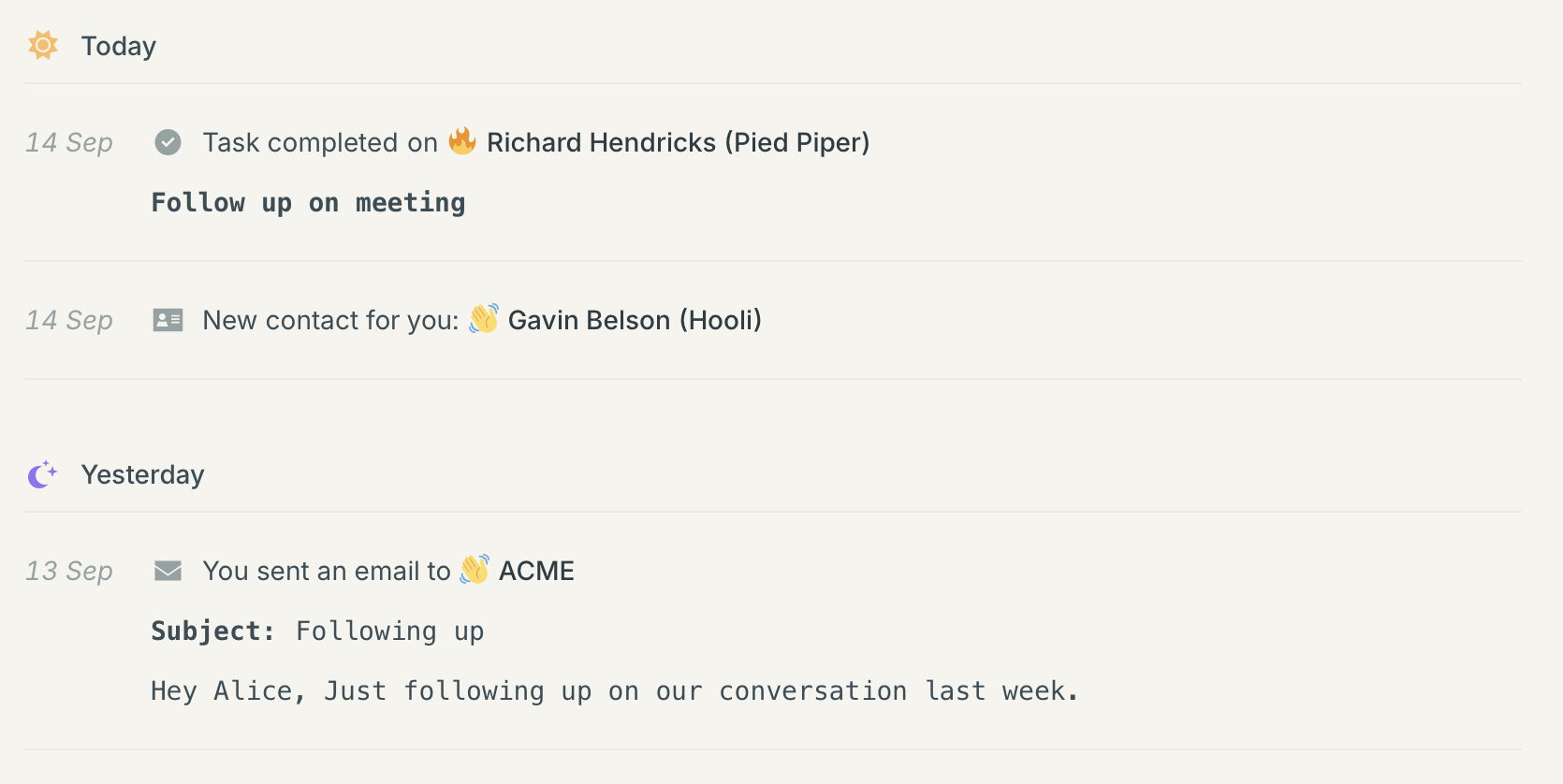Viewport: 1563px width, 784px height.
Task: Select the Today section heading
Action: [119, 46]
